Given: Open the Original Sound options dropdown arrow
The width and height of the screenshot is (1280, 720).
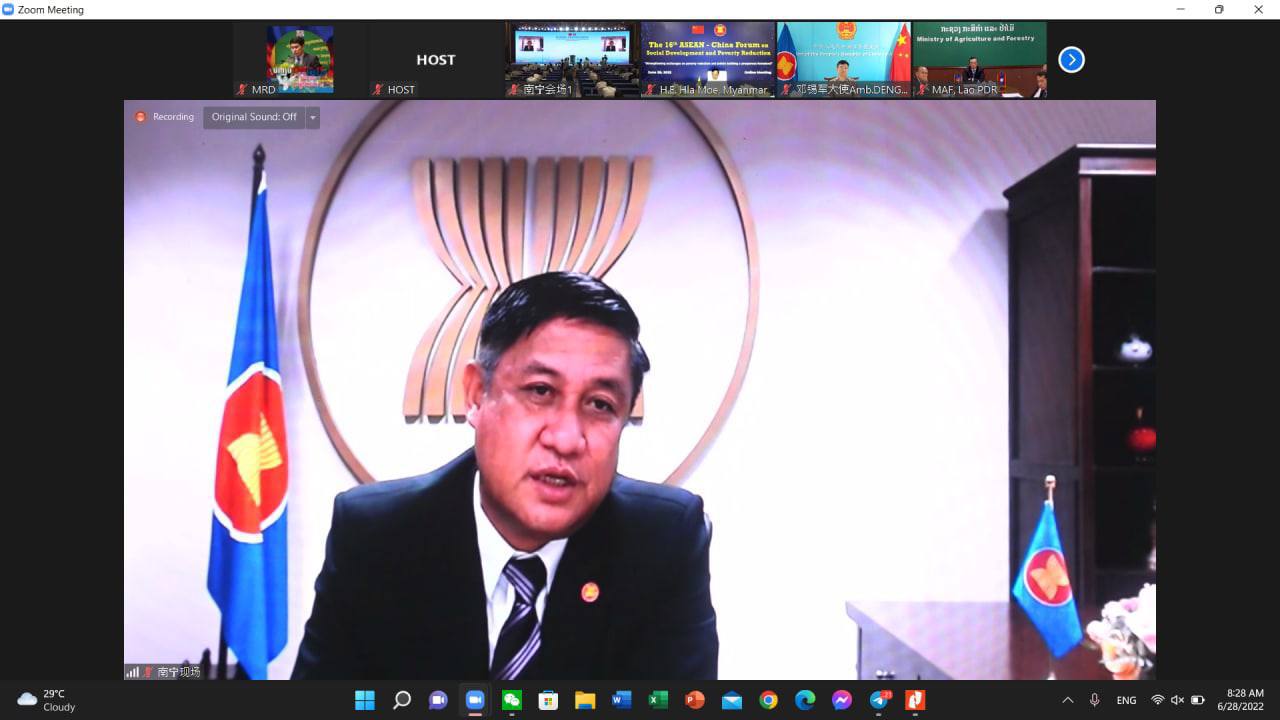Looking at the screenshot, I should pyautogui.click(x=313, y=117).
